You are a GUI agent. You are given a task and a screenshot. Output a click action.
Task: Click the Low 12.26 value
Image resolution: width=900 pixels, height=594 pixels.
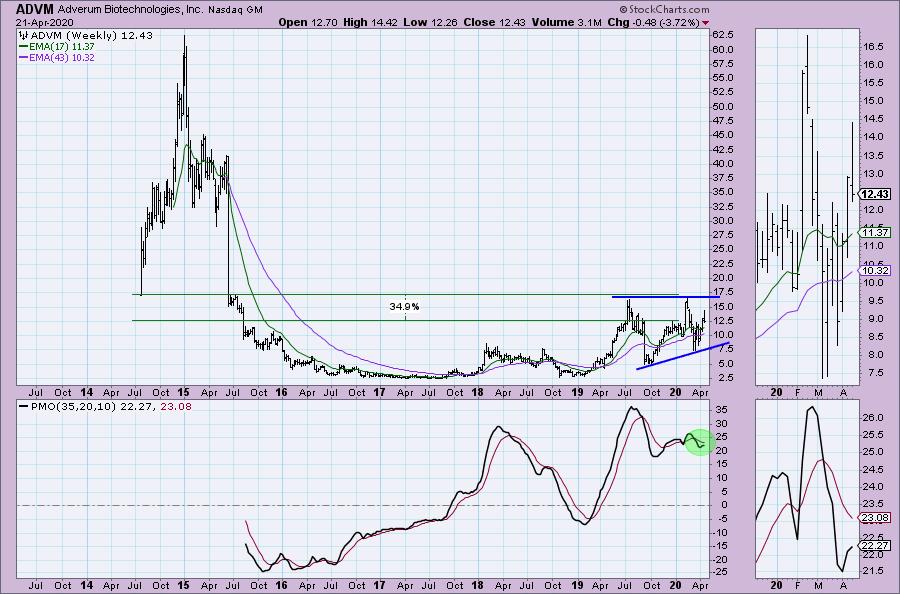point(428,22)
